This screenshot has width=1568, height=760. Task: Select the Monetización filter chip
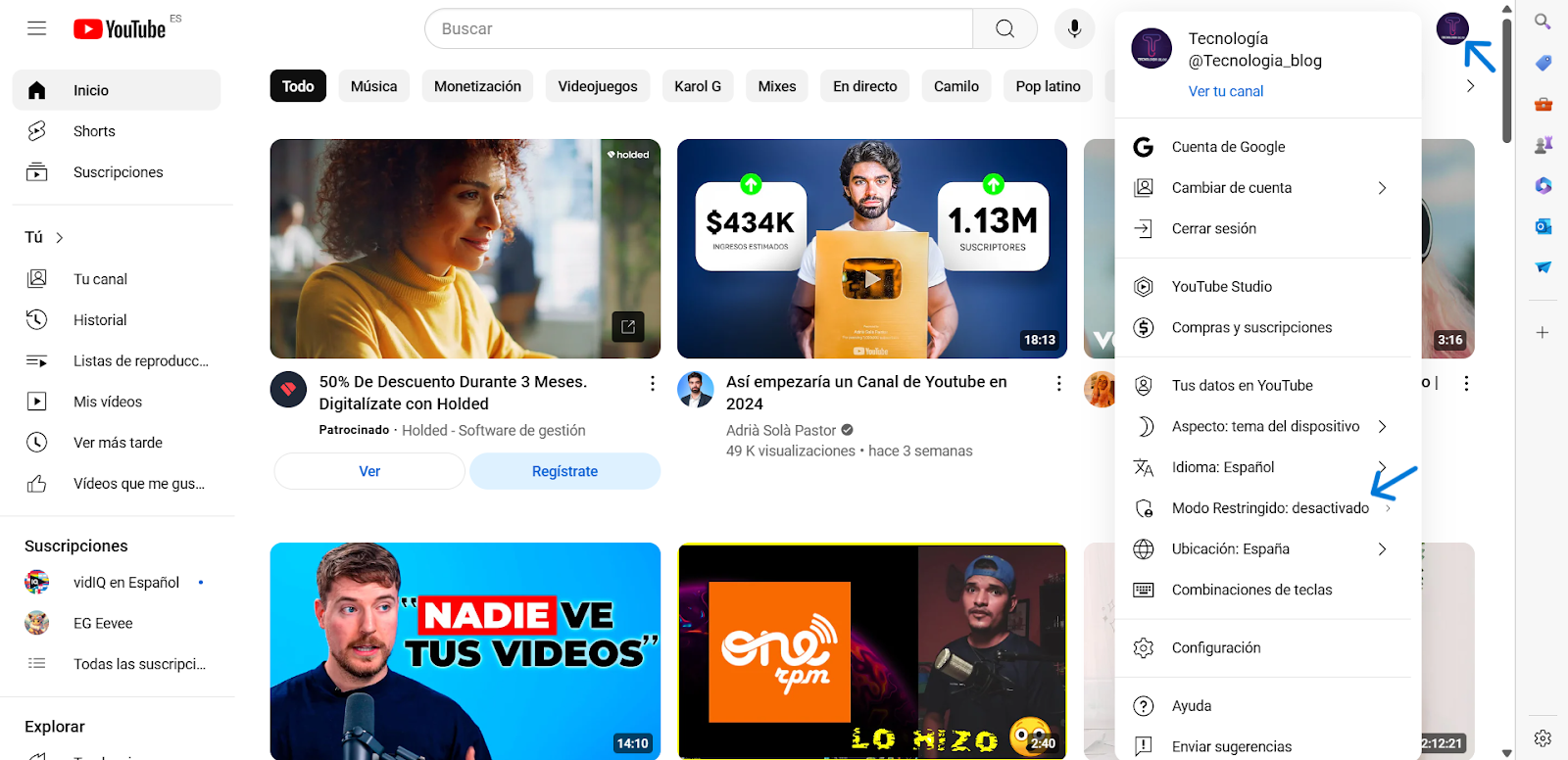click(x=478, y=86)
